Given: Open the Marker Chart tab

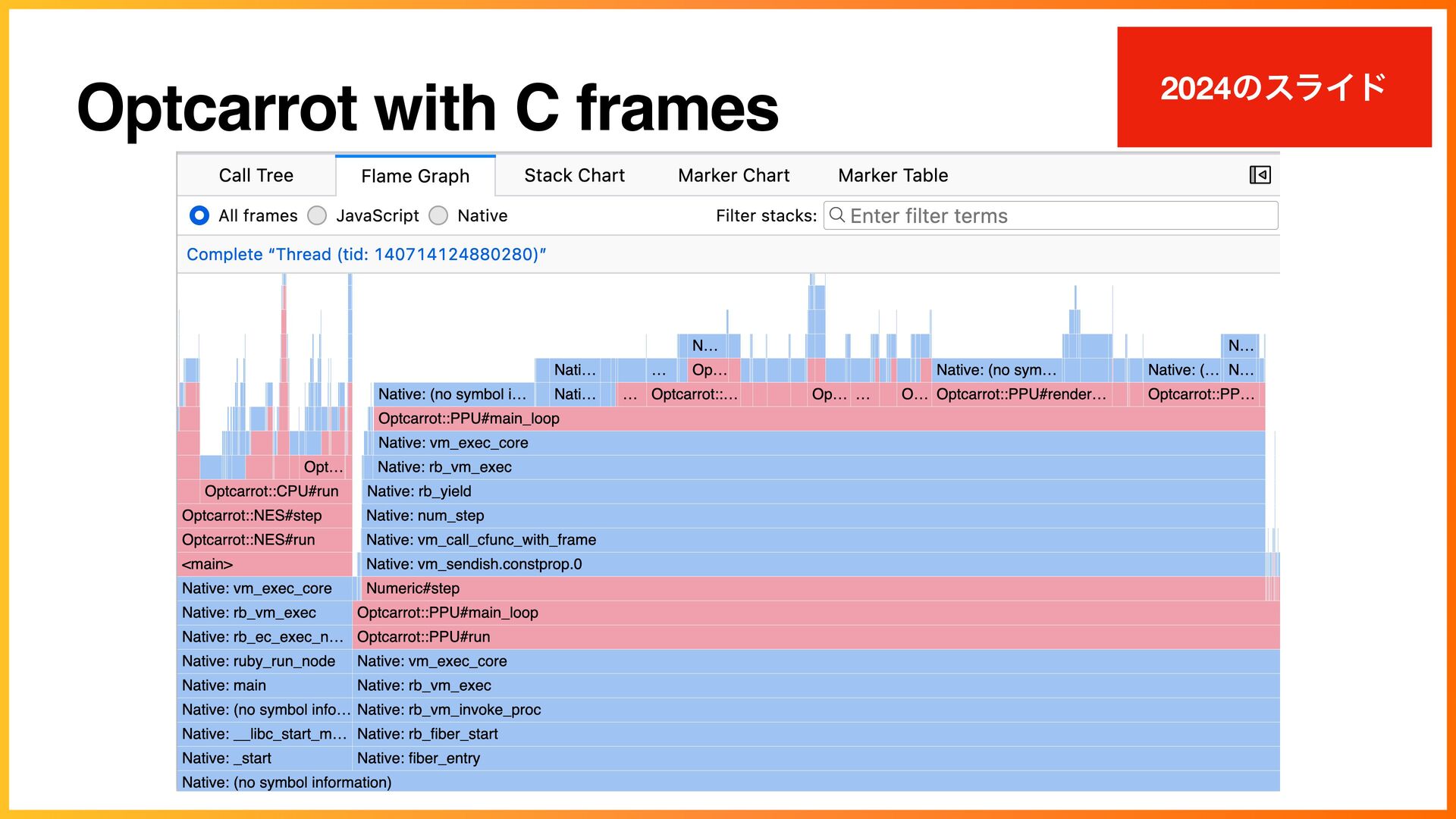Looking at the screenshot, I should pos(733,175).
